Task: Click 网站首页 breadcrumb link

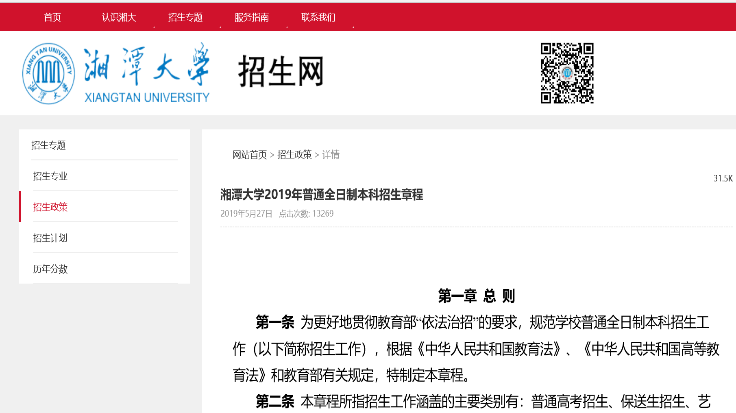Action: pos(249,154)
